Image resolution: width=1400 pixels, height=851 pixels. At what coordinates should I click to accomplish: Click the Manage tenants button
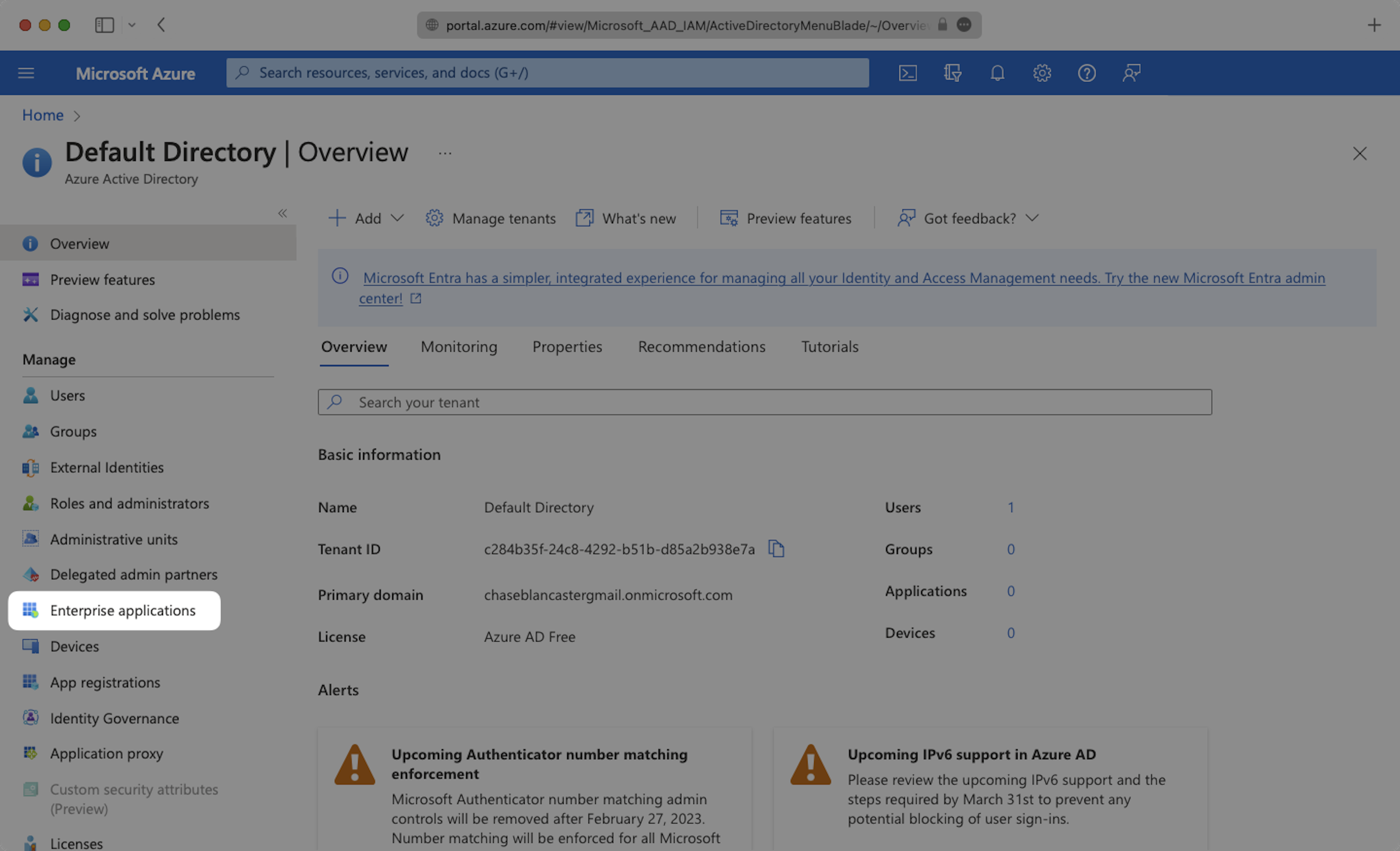[x=491, y=218]
